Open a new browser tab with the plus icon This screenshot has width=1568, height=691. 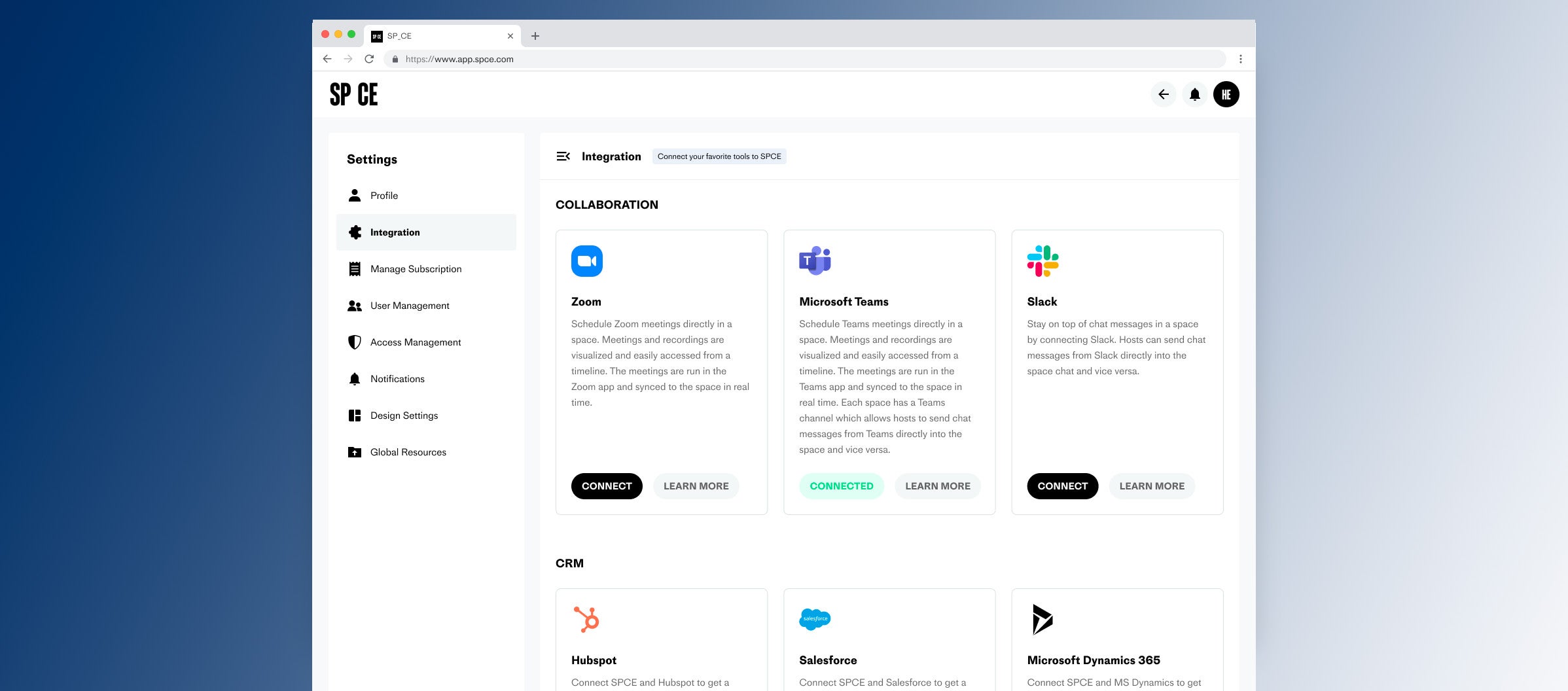[x=535, y=36]
